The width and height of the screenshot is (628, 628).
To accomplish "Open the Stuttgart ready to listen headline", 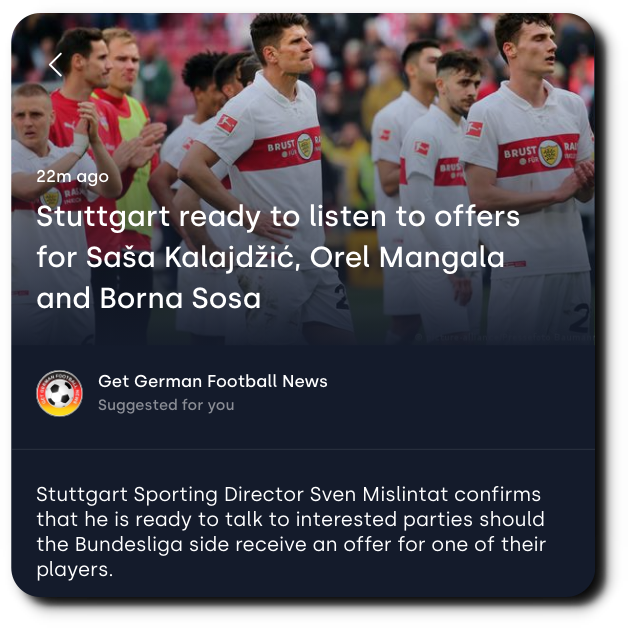I will click(x=278, y=257).
